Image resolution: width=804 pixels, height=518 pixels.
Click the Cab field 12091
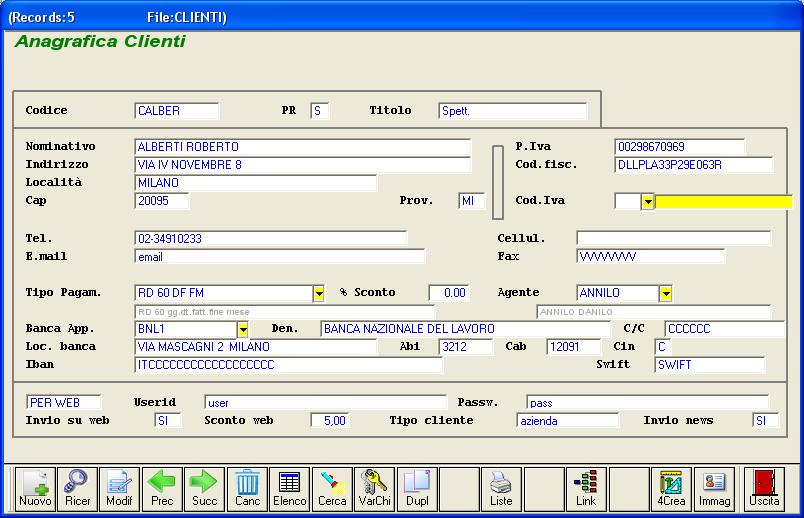(574, 347)
